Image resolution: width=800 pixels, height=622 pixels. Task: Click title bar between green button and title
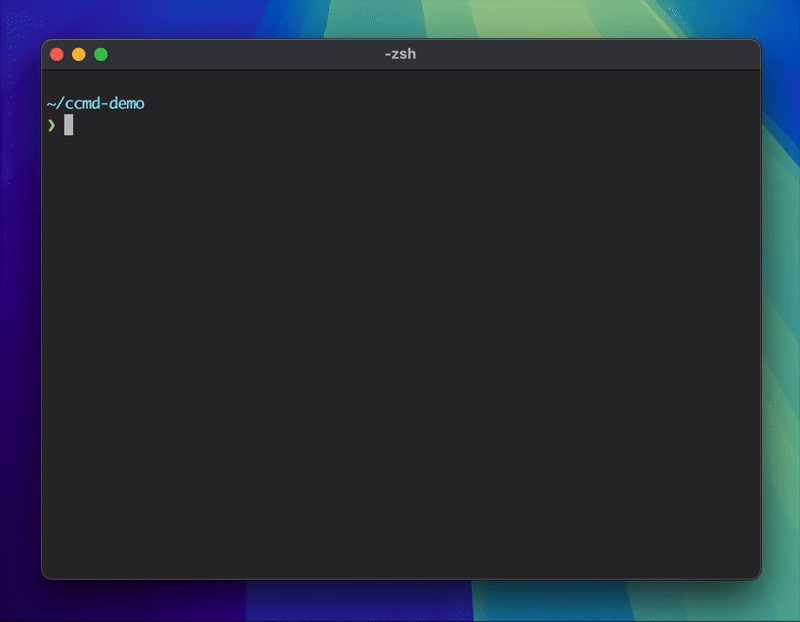[x=245, y=54]
